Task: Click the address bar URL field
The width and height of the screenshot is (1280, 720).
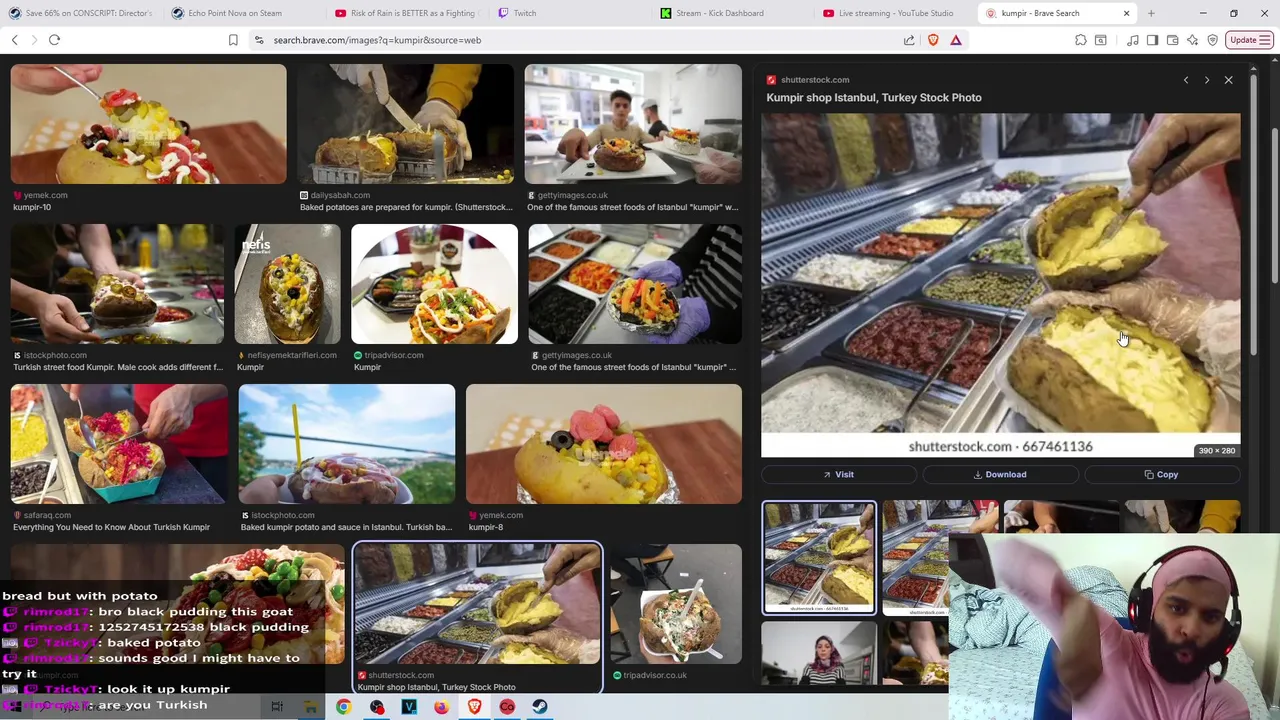Action: 580,40
